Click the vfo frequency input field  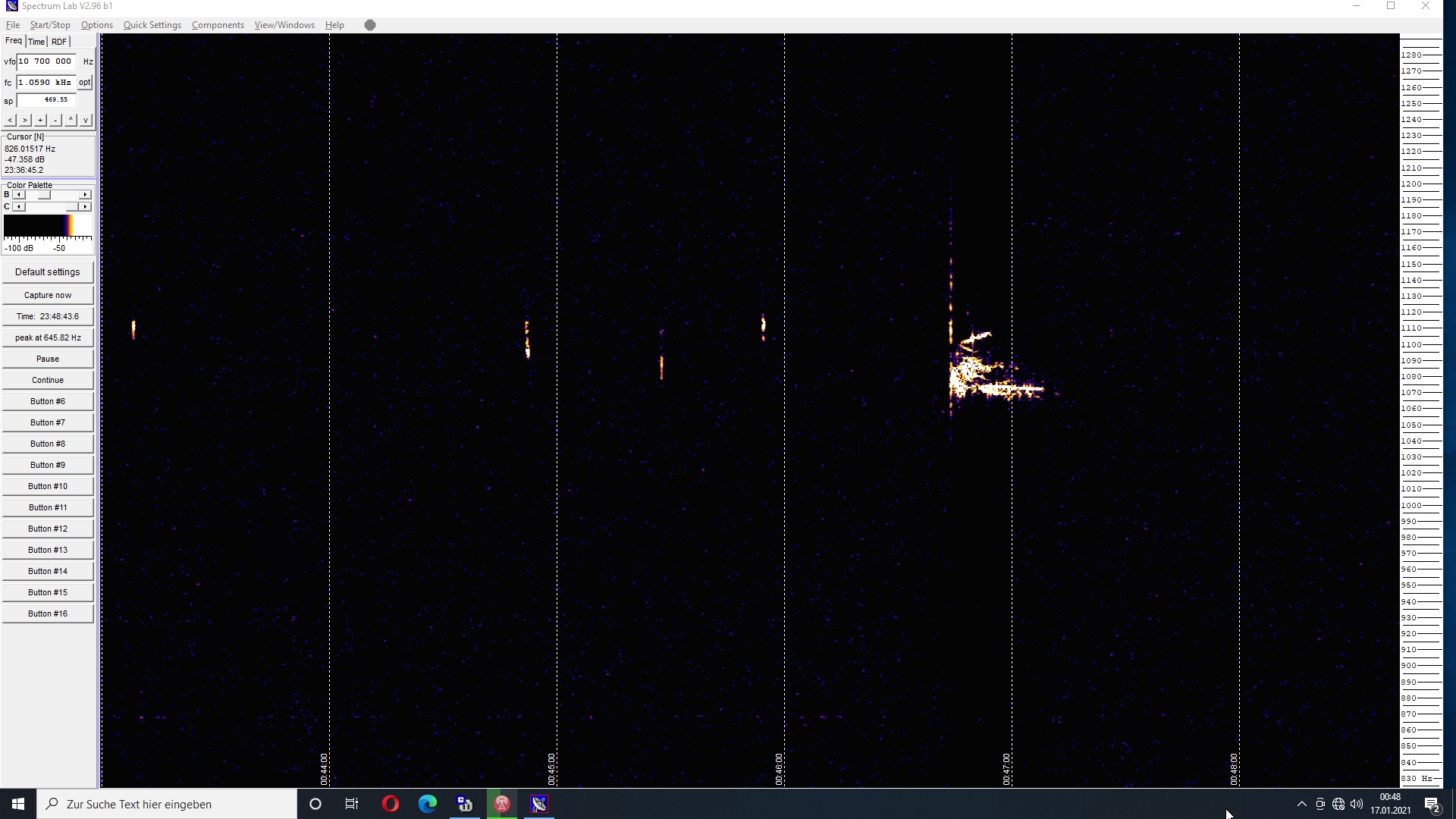[x=47, y=61]
